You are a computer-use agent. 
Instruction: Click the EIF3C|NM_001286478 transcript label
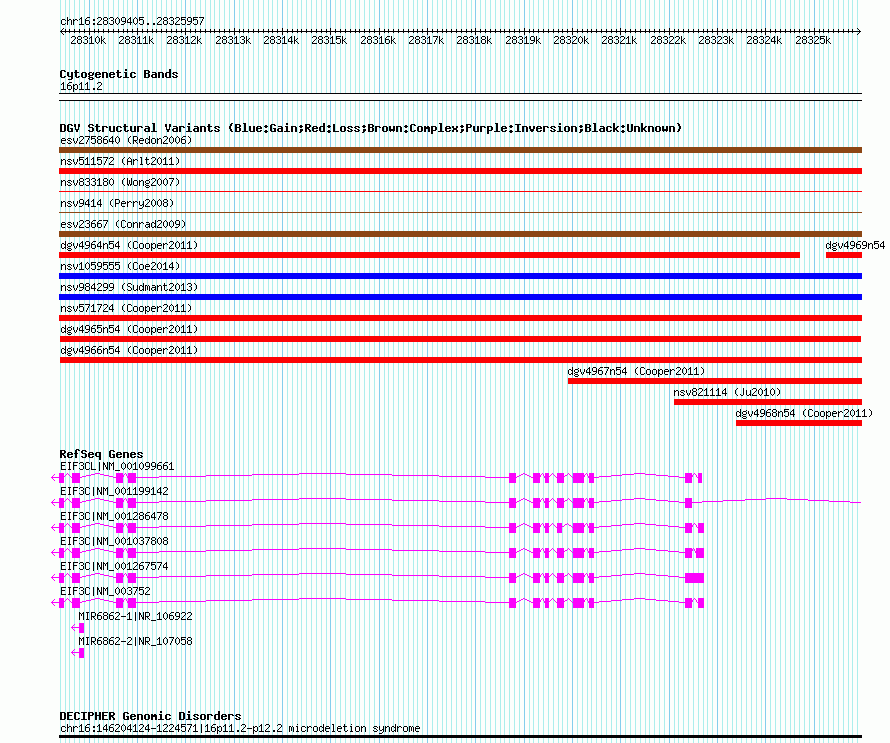[114, 517]
